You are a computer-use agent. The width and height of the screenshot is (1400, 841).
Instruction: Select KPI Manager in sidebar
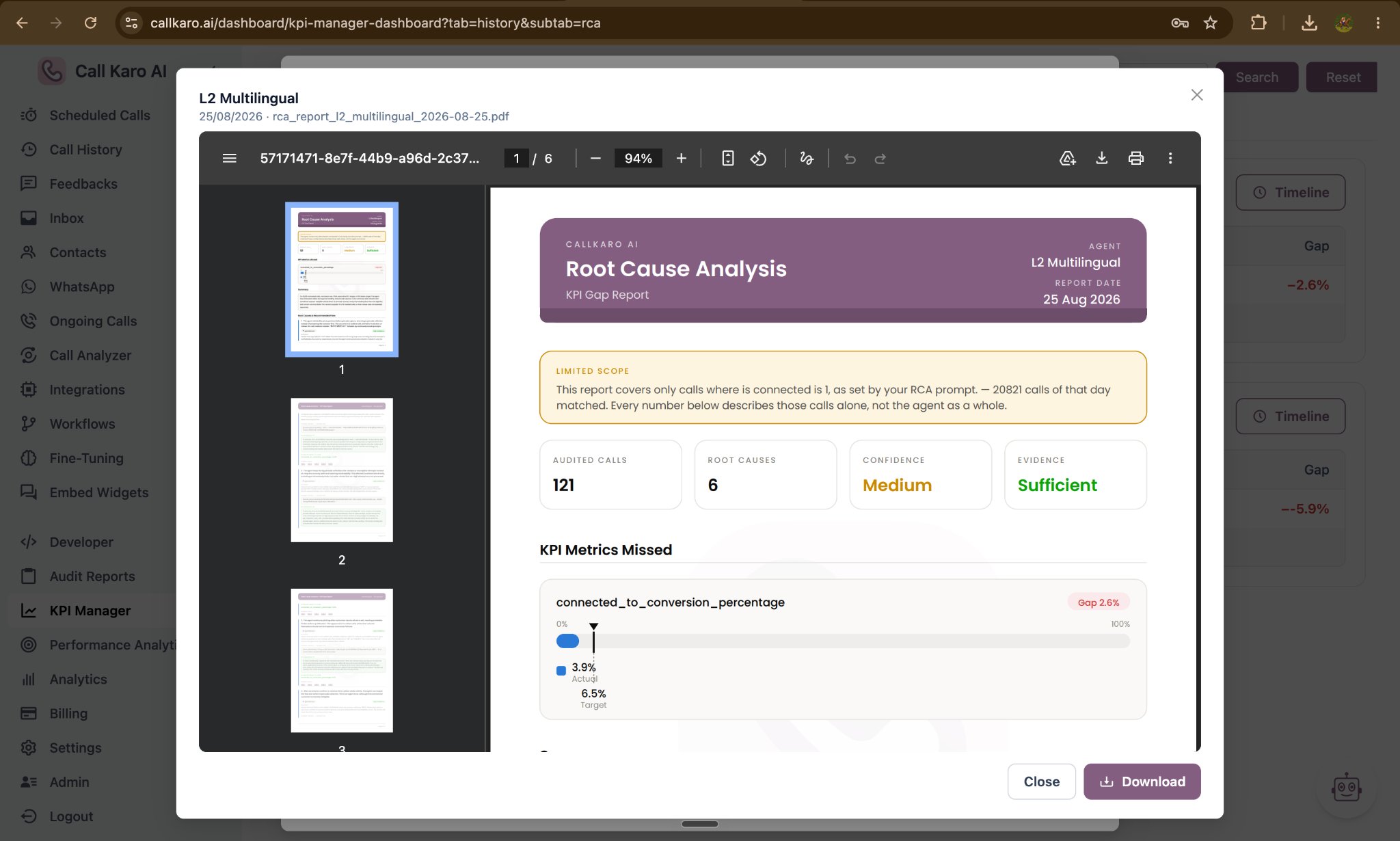(89, 611)
